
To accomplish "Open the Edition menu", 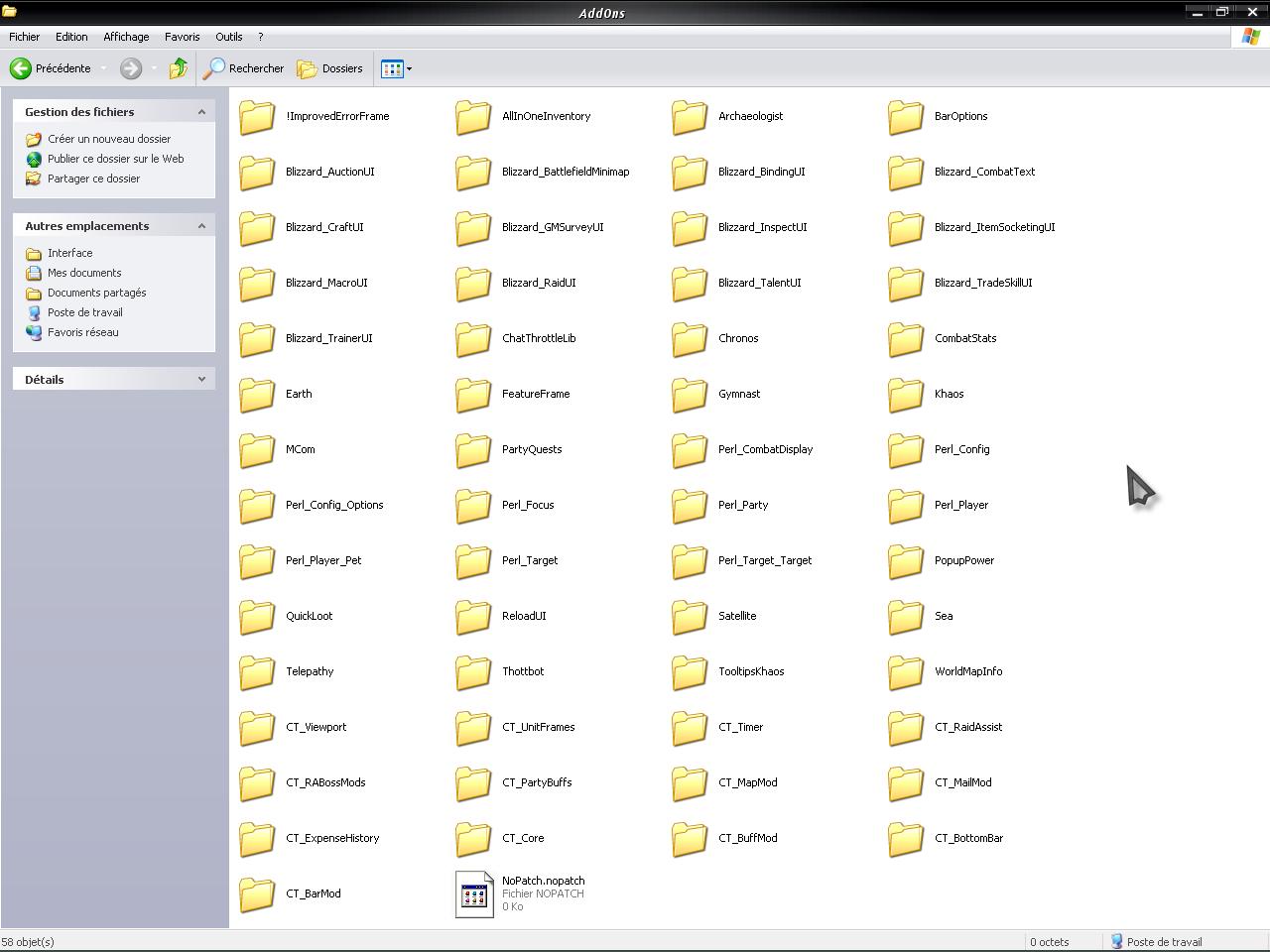I will (71, 37).
